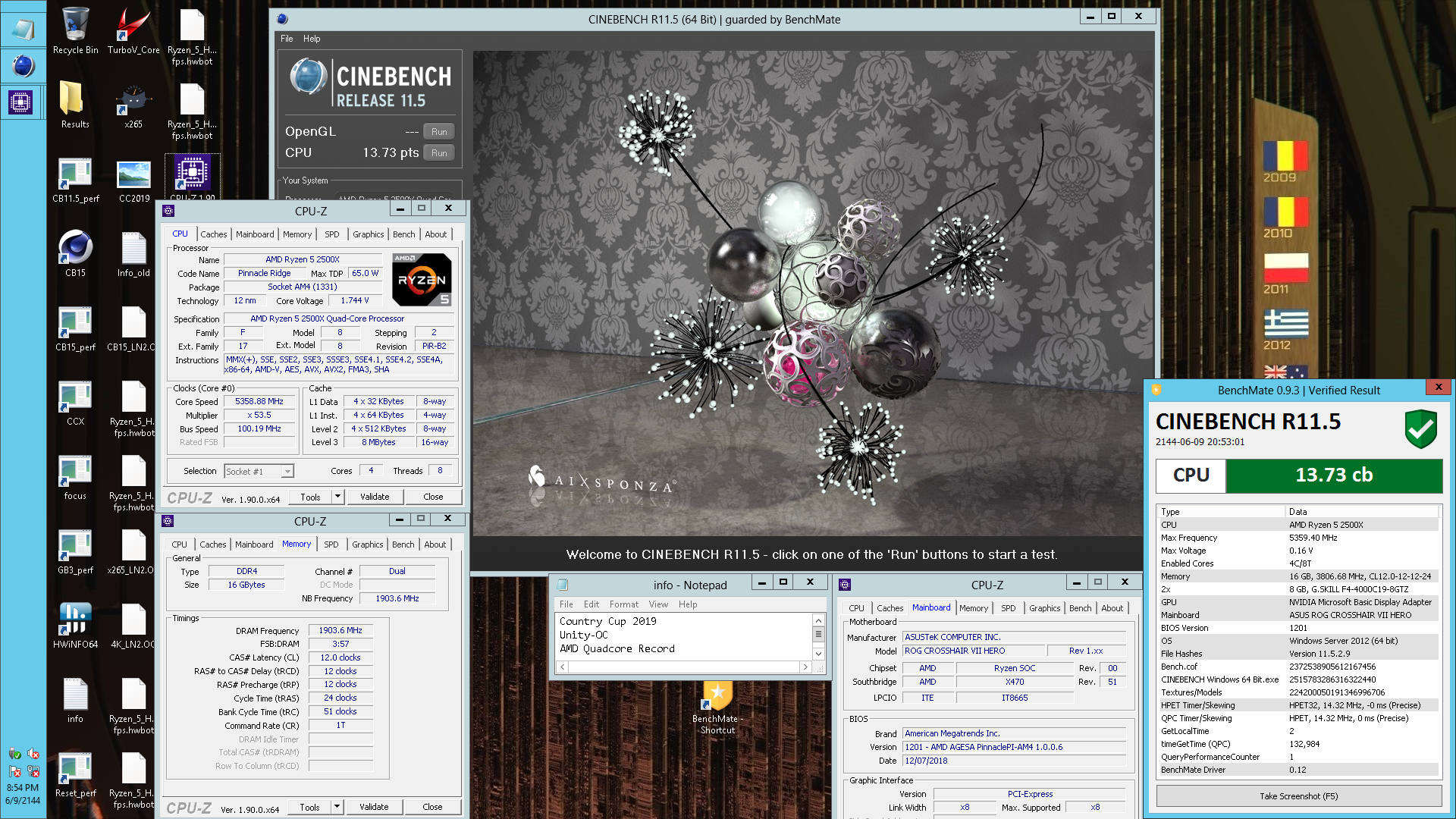Click the Core Speed 5358.88 MHz value
Viewport: 1456px width, 819px height.
pyautogui.click(x=259, y=401)
